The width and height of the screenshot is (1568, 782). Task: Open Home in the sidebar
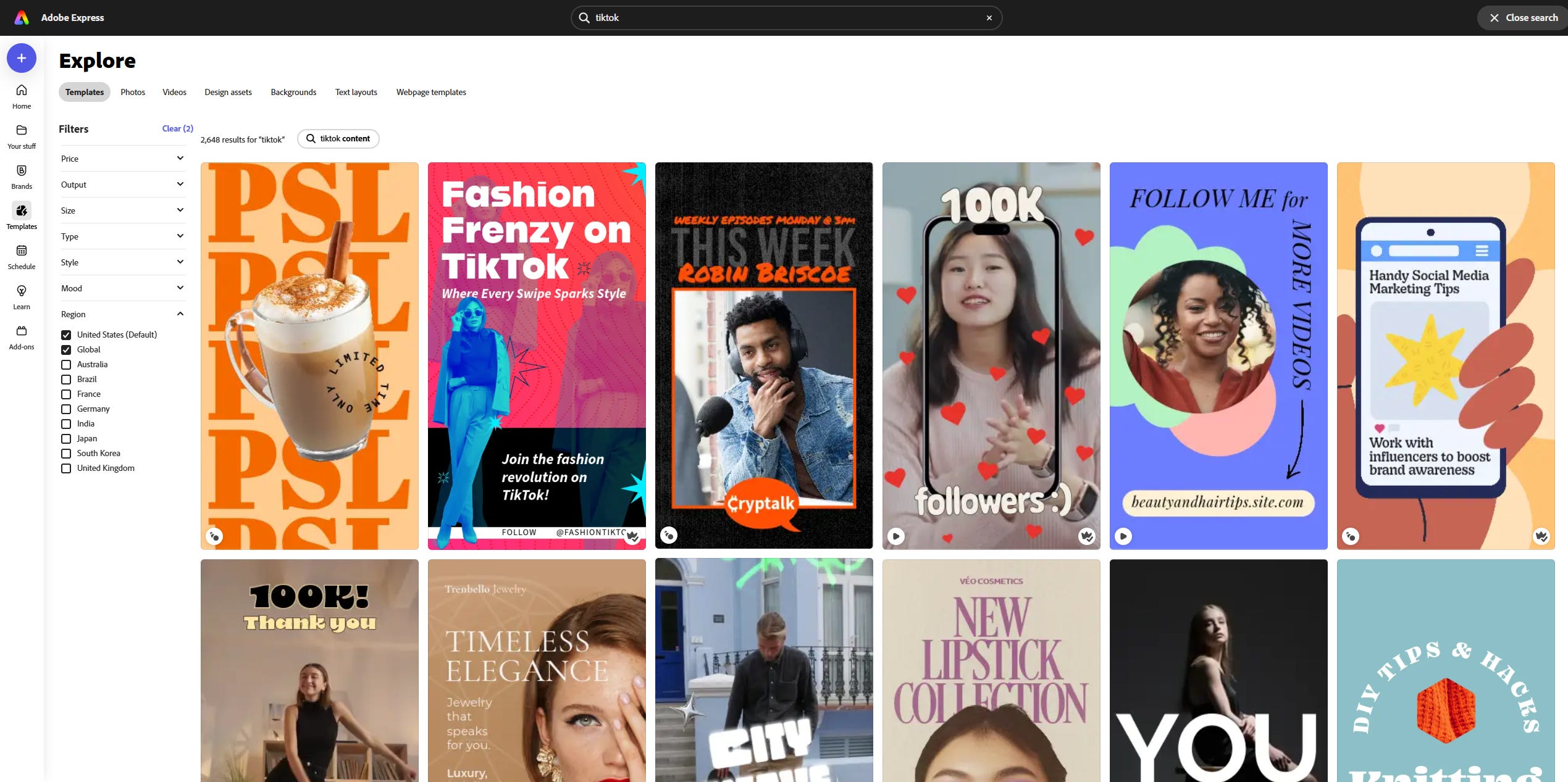22,97
